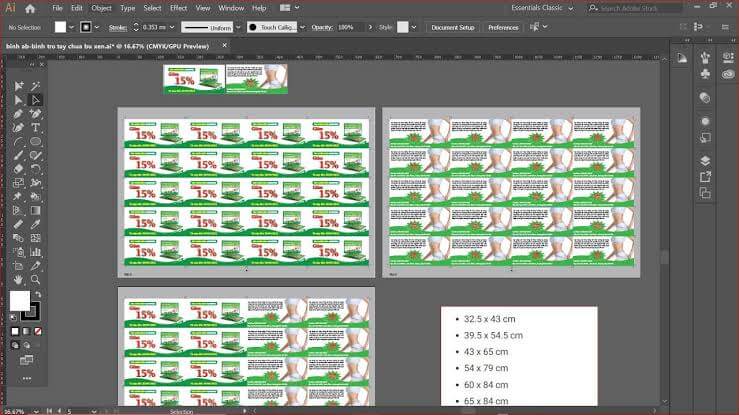Select the Ellipse tool
The width and height of the screenshot is (739, 415).
point(35,141)
